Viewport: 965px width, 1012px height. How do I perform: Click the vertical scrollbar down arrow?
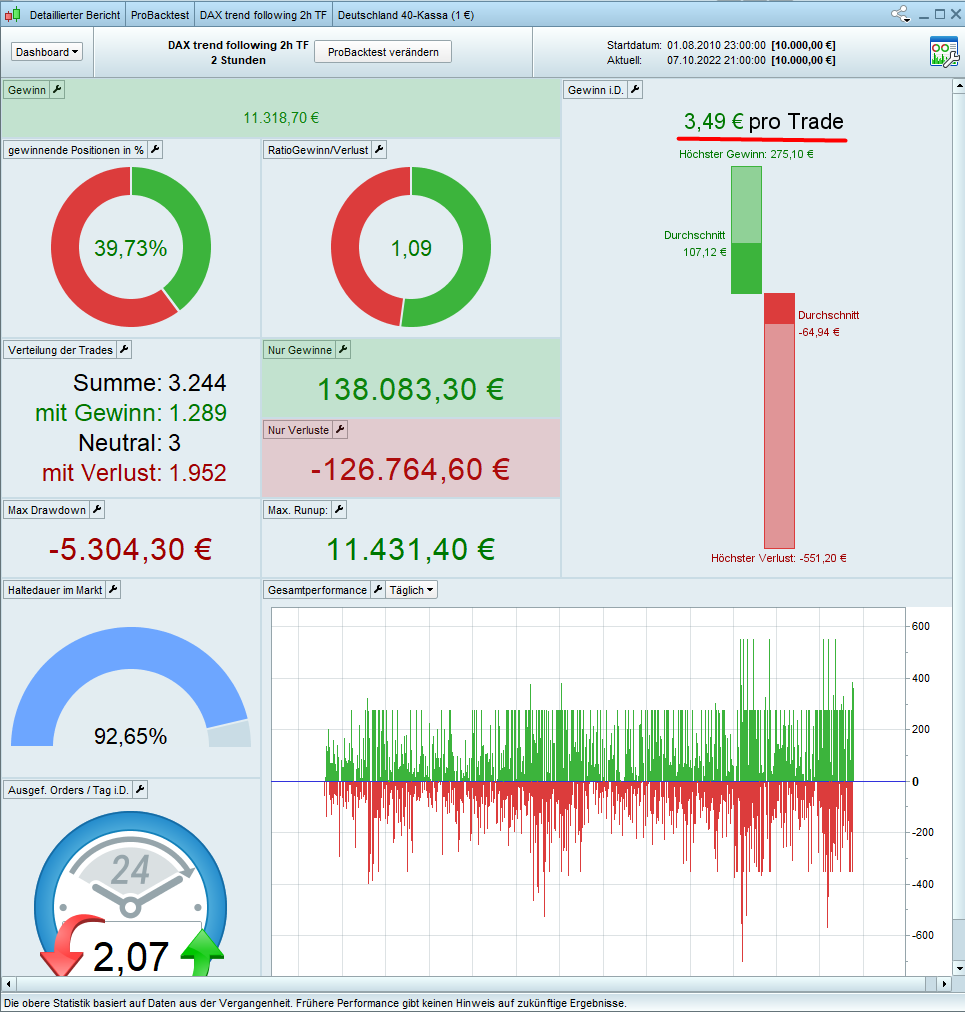click(x=959, y=968)
